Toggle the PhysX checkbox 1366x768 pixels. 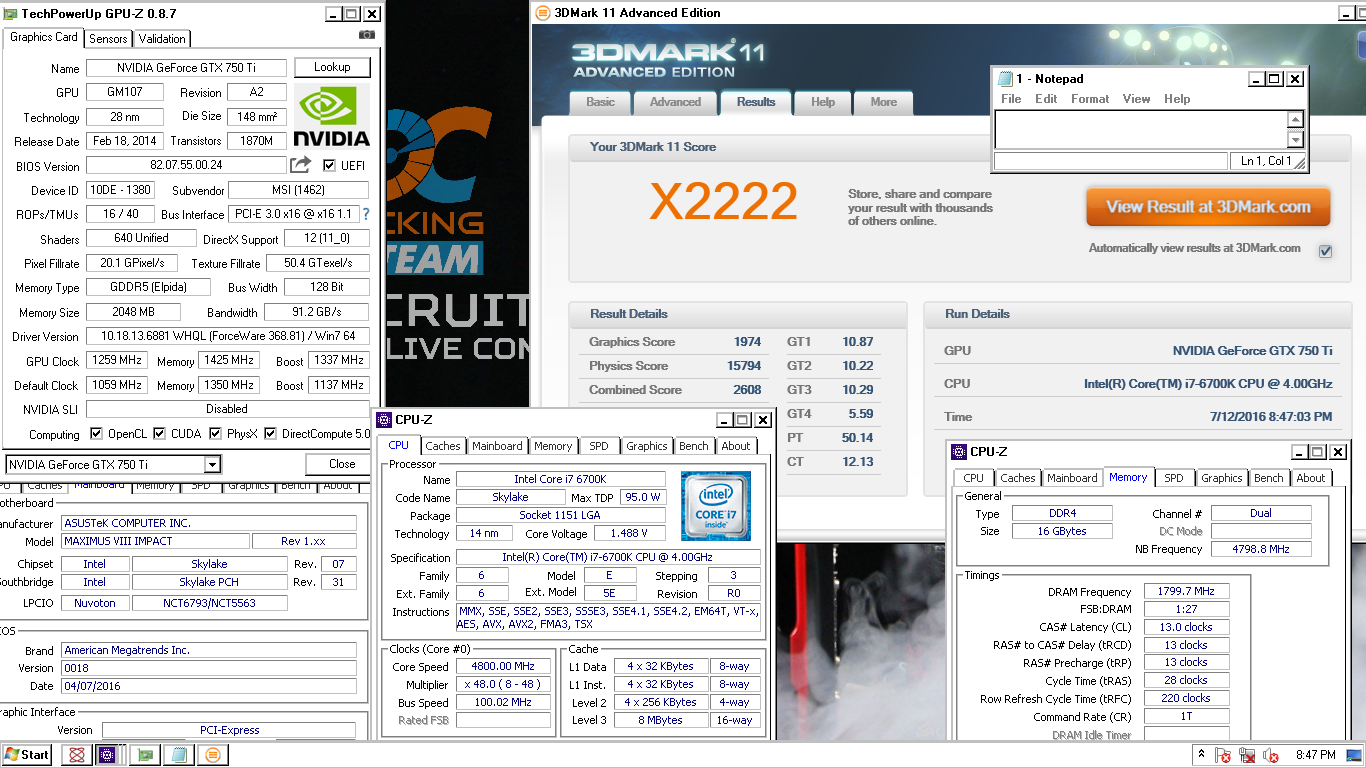point(216,434)
